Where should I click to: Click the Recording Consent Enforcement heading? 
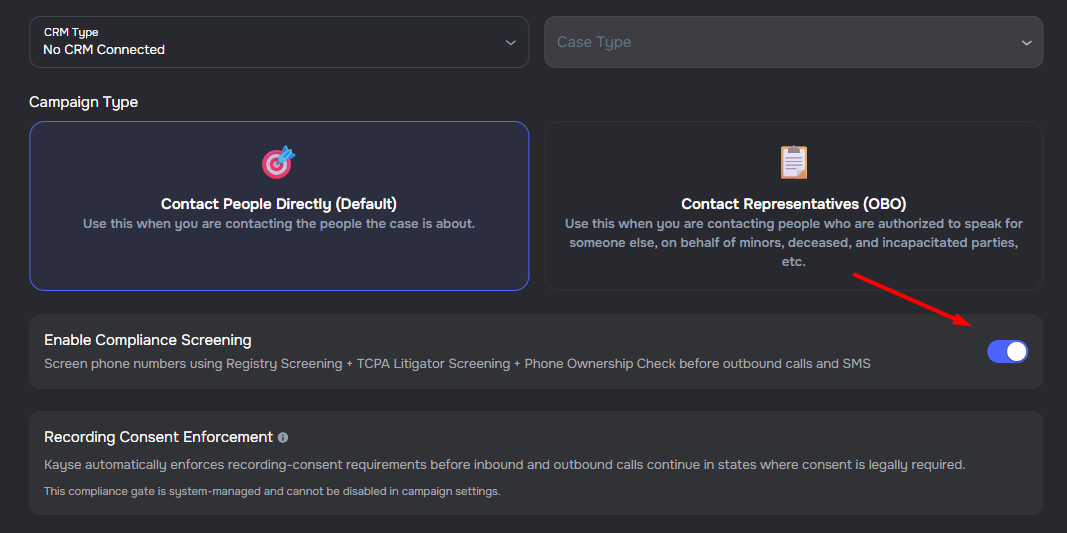tap(158, 437)
